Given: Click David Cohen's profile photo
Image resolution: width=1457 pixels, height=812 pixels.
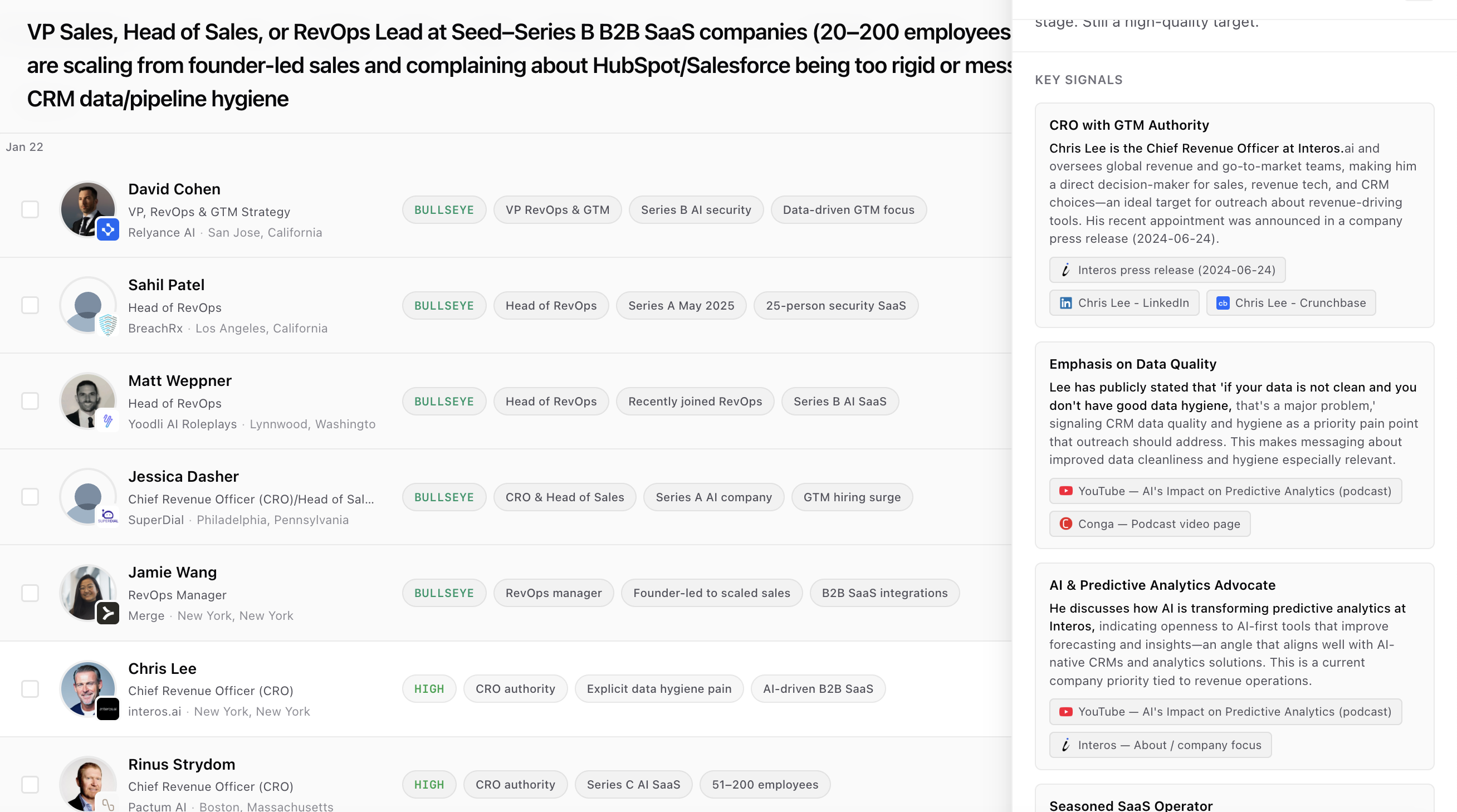Looking at the screenshot, I should click(x=87, y=209).
